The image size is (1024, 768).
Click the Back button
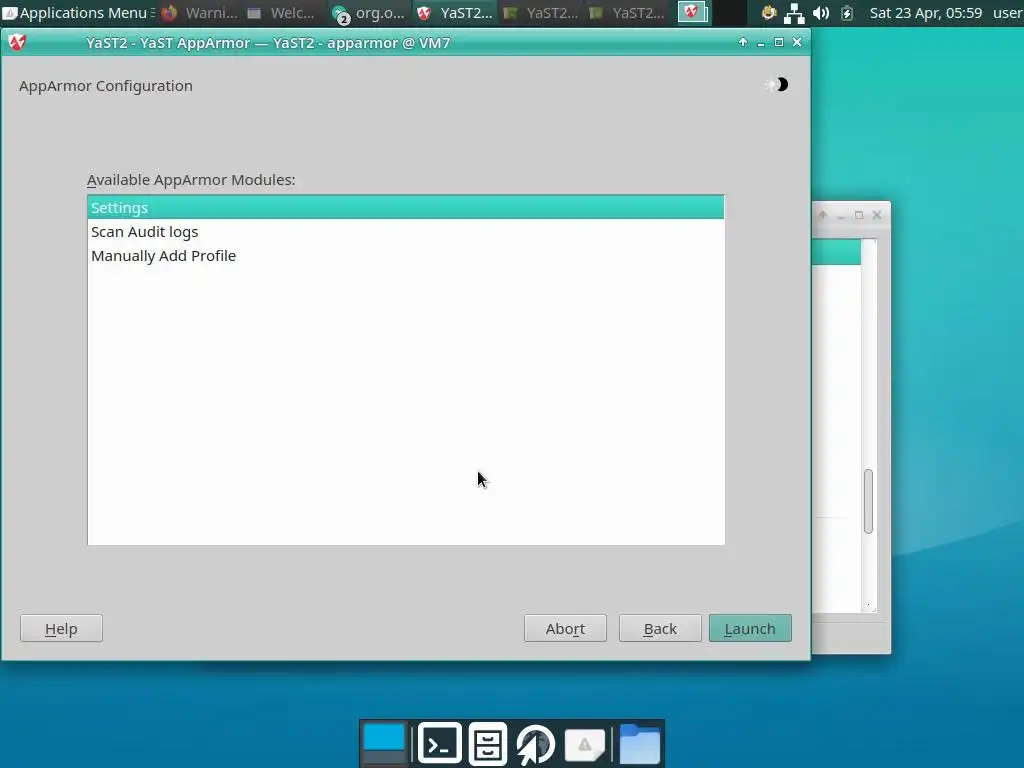pyautogui.click(x=660, y=628)
